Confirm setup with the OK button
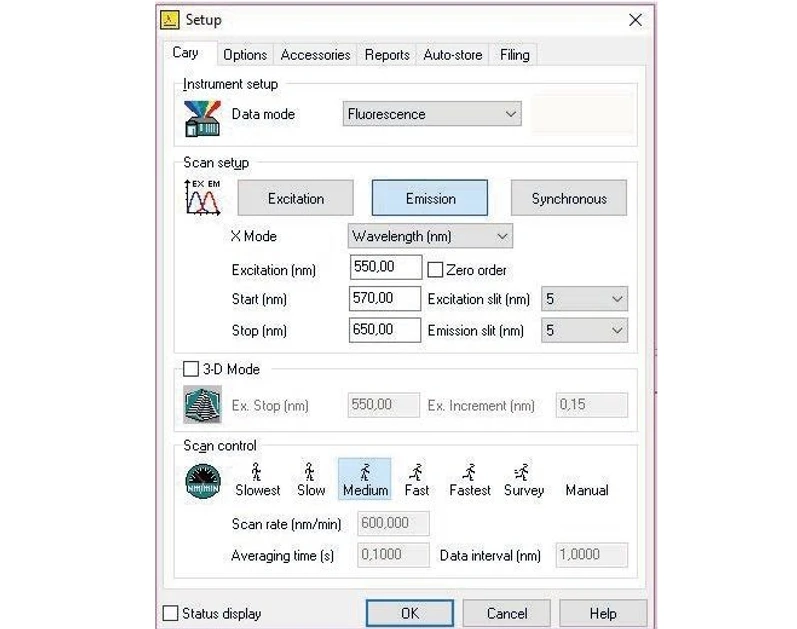797x629 pixels. (410, 613)
